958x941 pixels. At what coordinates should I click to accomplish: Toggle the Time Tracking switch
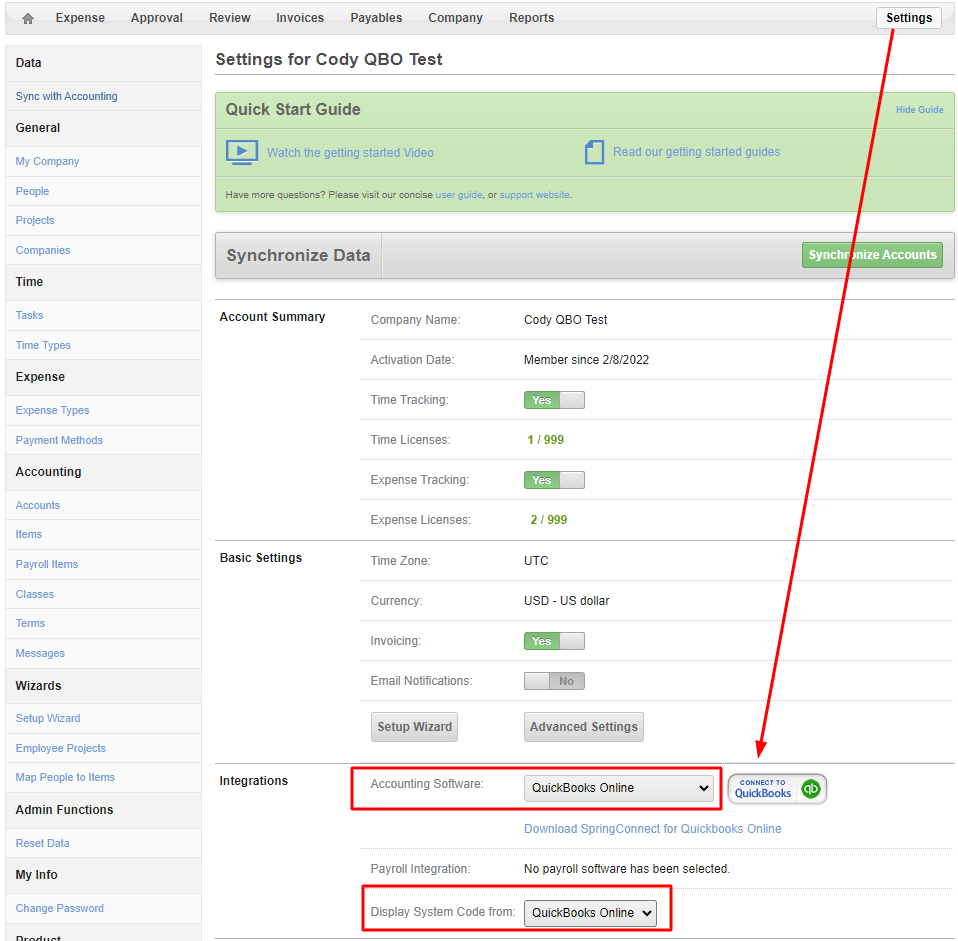pyautogui.click(x=554, y=400)
